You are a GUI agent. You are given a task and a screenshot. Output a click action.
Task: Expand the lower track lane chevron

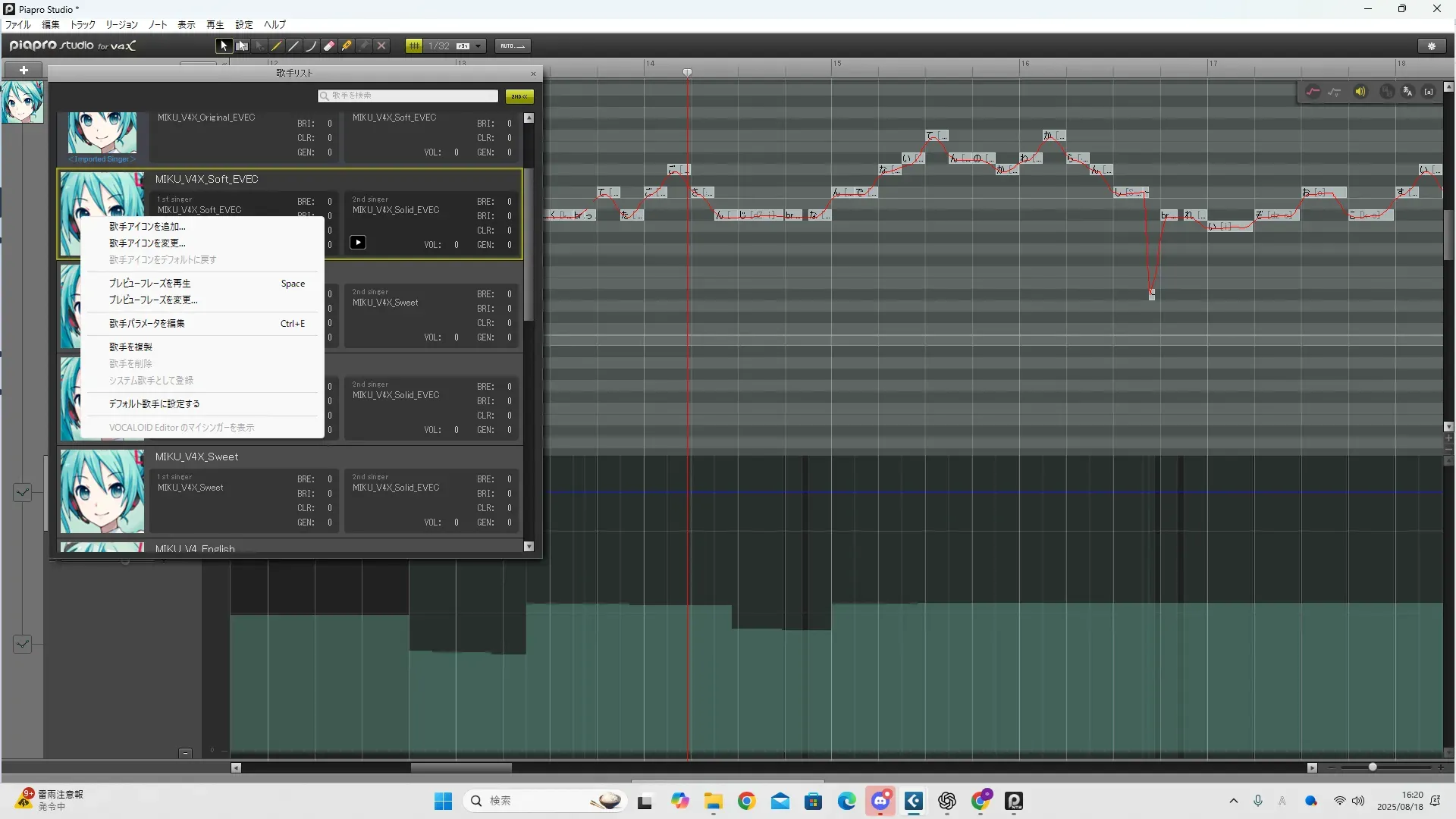pyautogui.click(x=22, y=644)
